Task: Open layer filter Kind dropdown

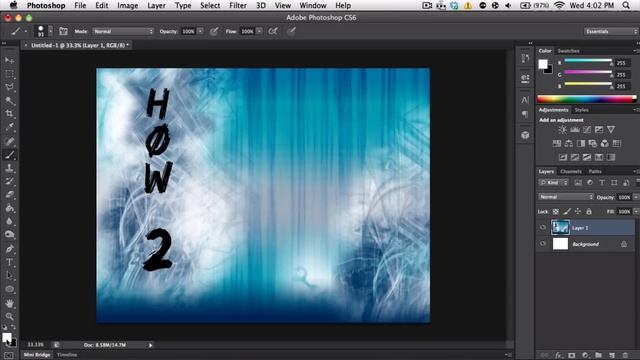Action: (553, 183)
